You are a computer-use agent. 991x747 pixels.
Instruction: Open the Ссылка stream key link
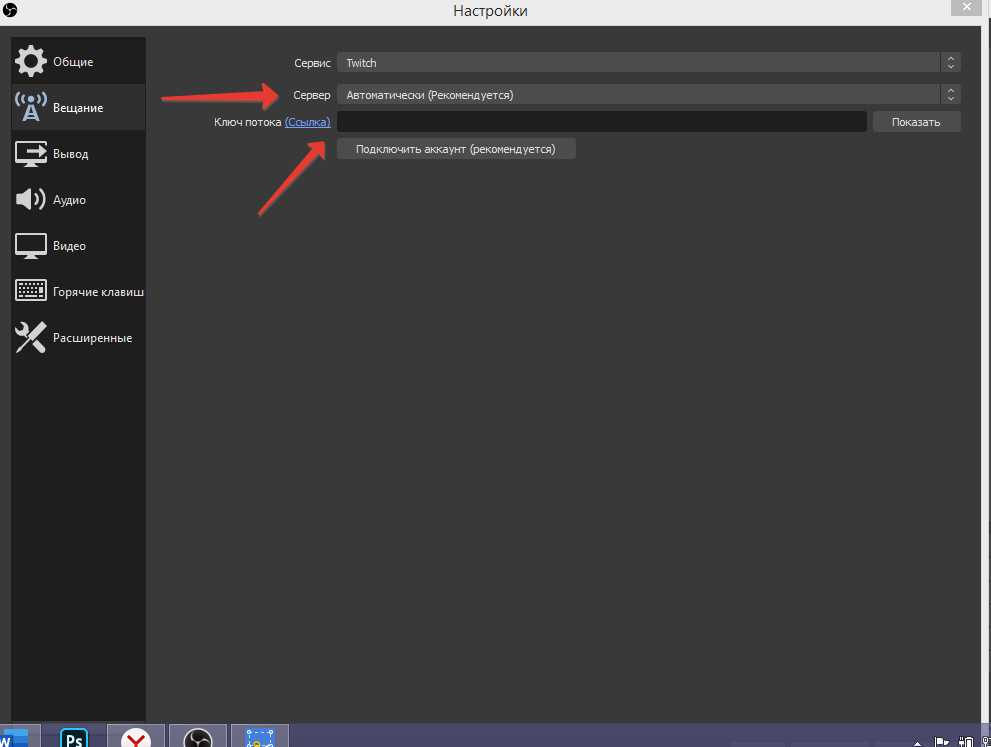click(x=308, y=122)
